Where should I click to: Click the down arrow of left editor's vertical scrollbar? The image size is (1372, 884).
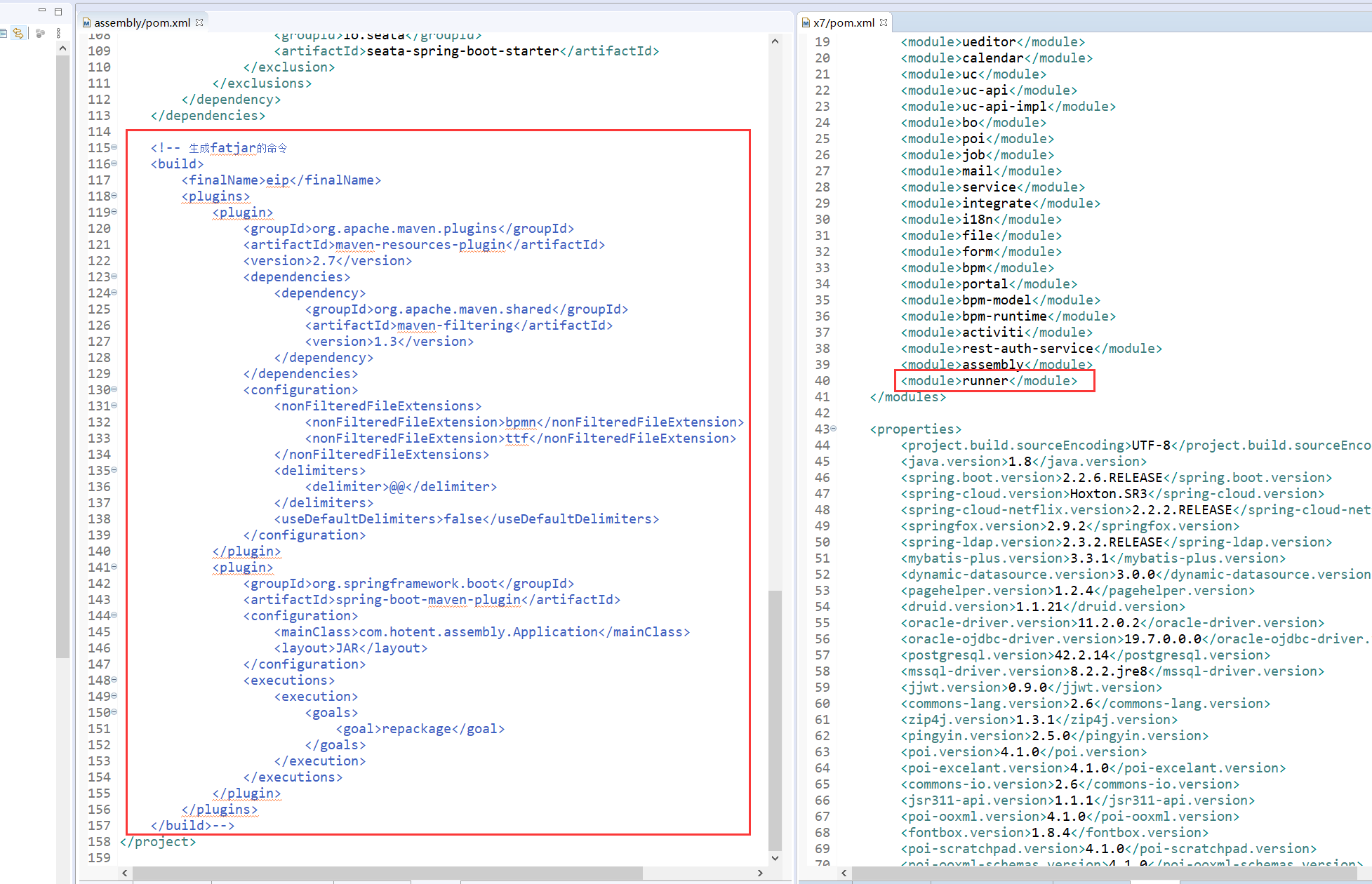tap(775, 858)
